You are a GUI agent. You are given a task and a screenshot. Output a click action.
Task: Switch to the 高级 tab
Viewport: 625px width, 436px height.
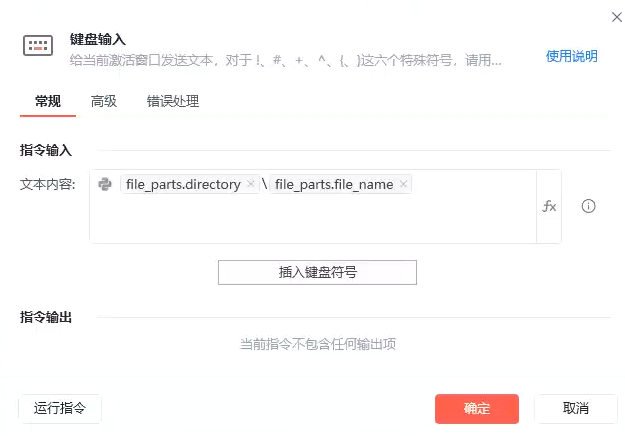point(104,101)
